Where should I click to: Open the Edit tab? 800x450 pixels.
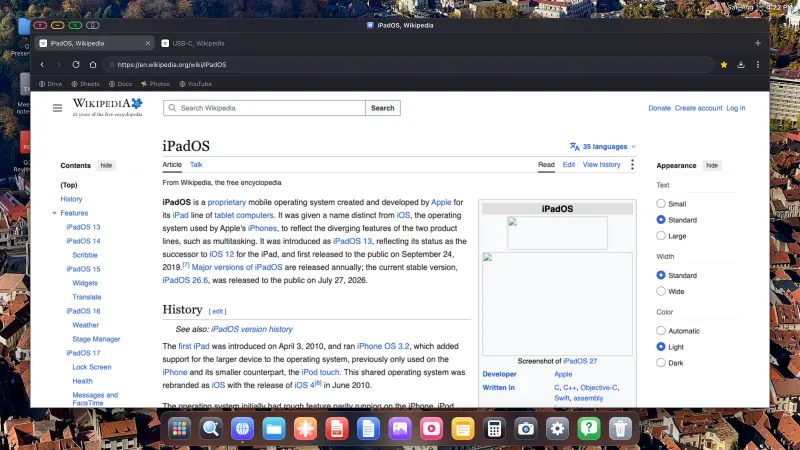(568, 164)
